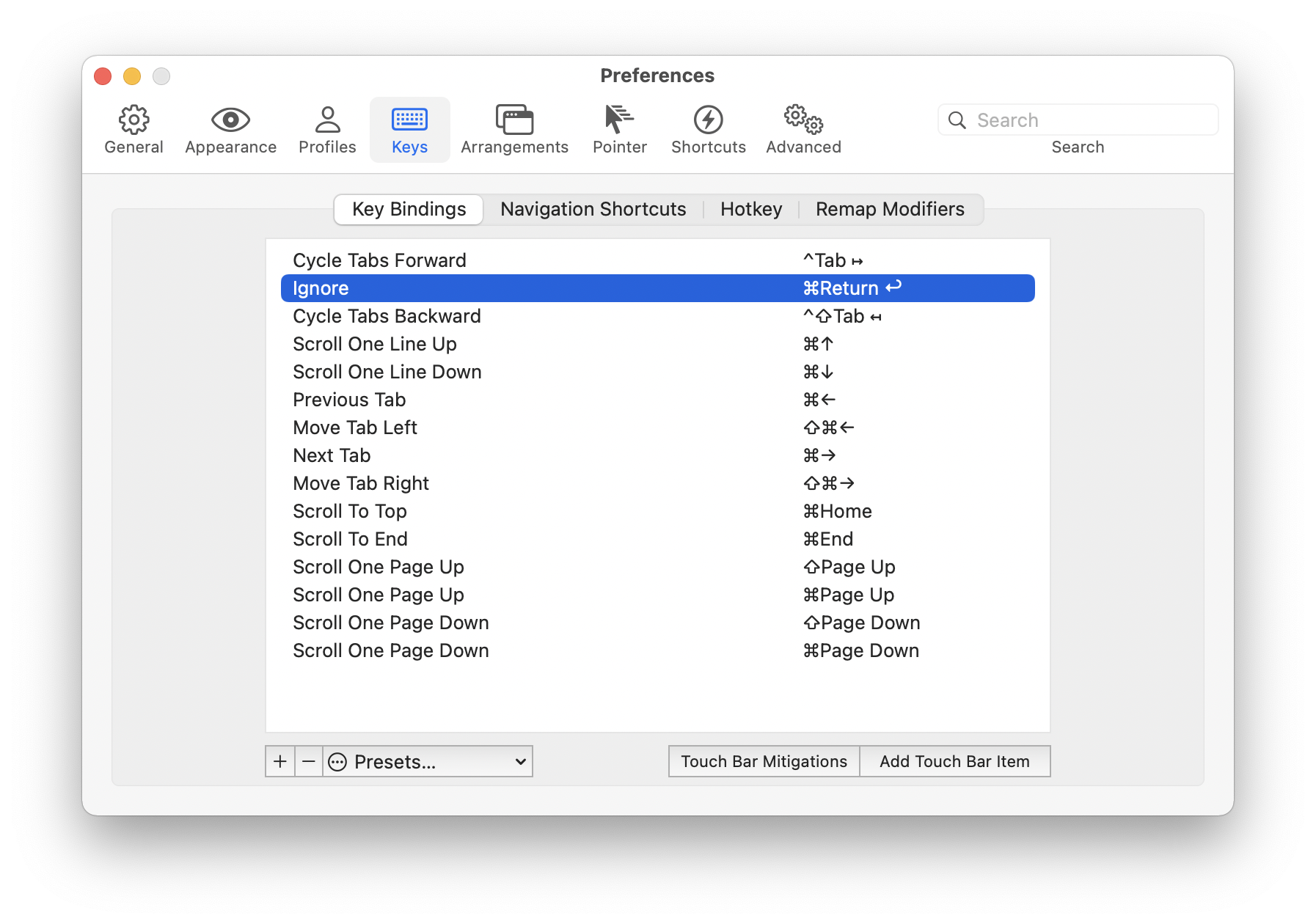Open the Pointer preferences pane
This screenshot has width=1316, height=924.
pos(619,130)
